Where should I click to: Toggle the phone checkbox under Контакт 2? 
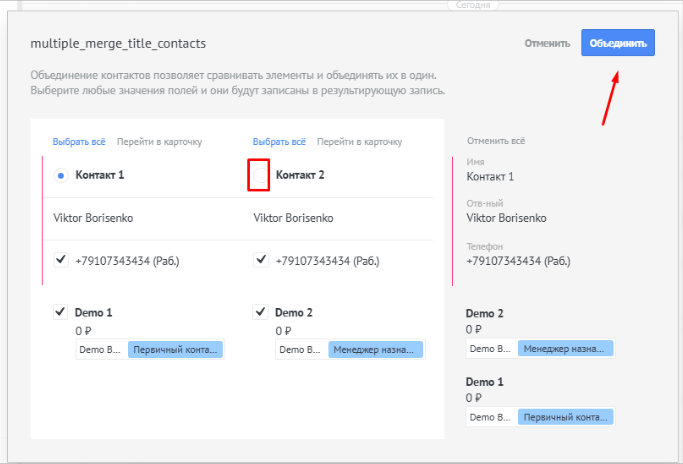click(x=261, y=260)
